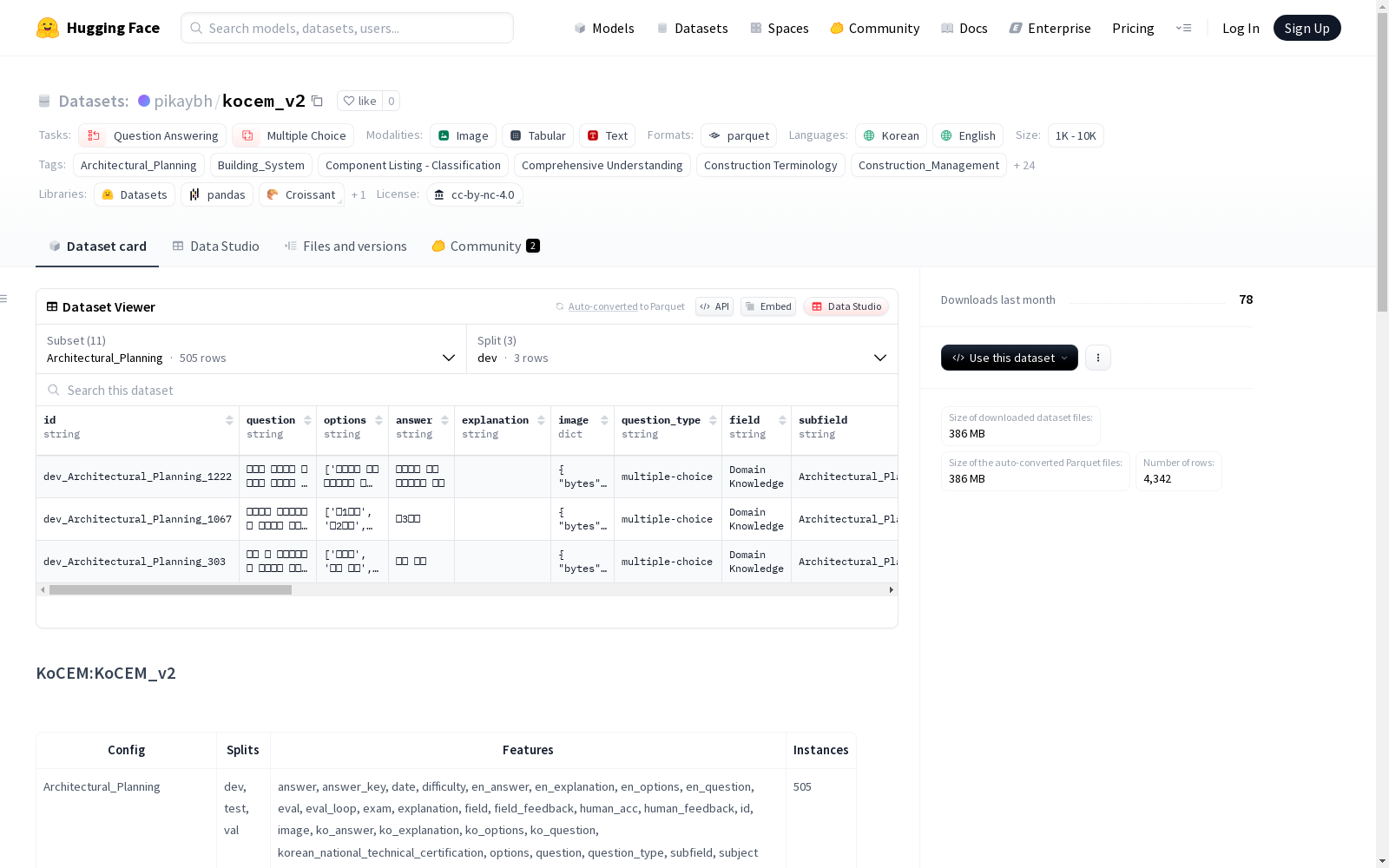Click the horizontal scrollbar left arrow
This screenshot has height=868, width=1389.
[x=43, y=590]
